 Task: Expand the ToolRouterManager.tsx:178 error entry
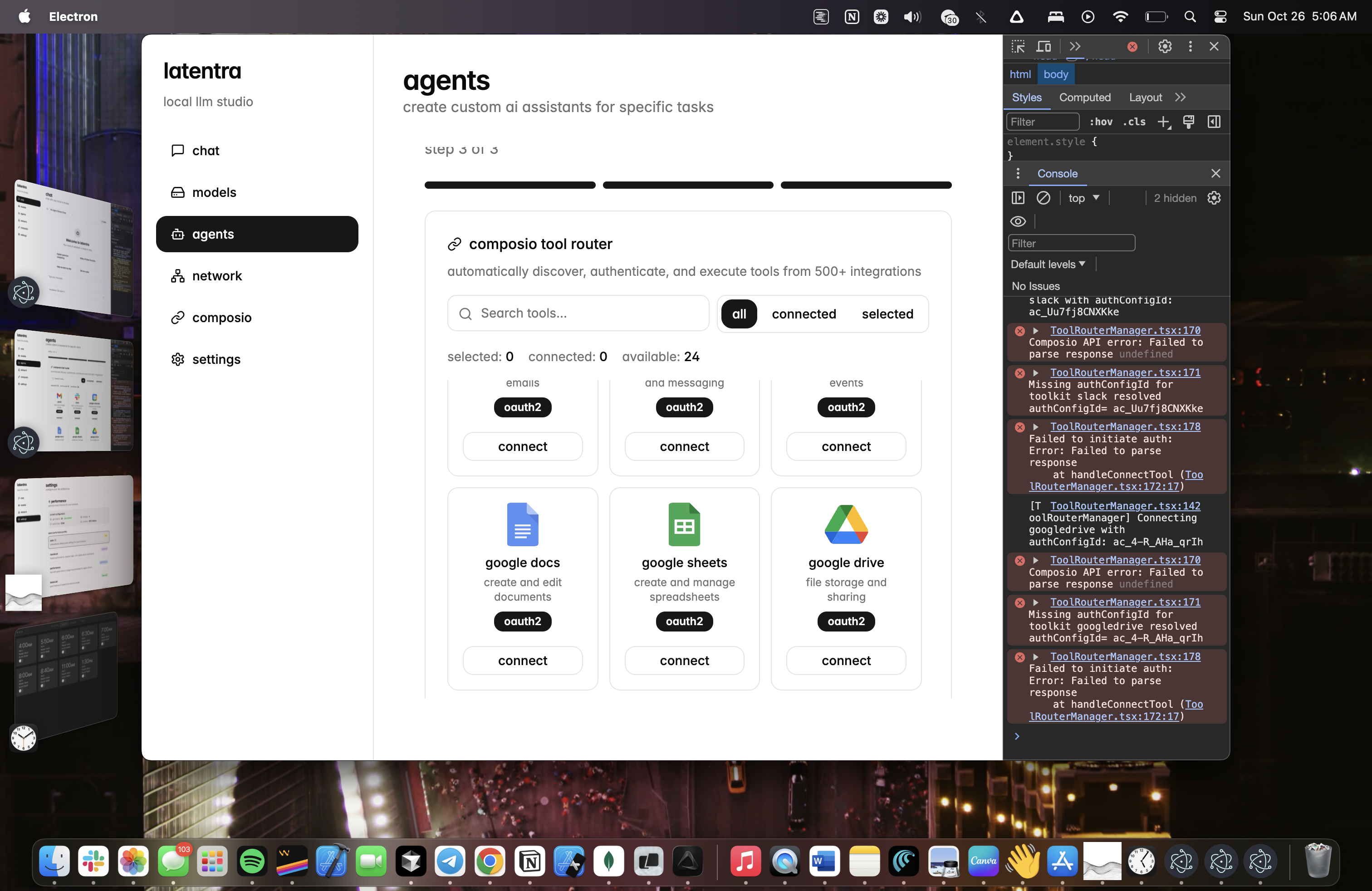(1036, 427)
